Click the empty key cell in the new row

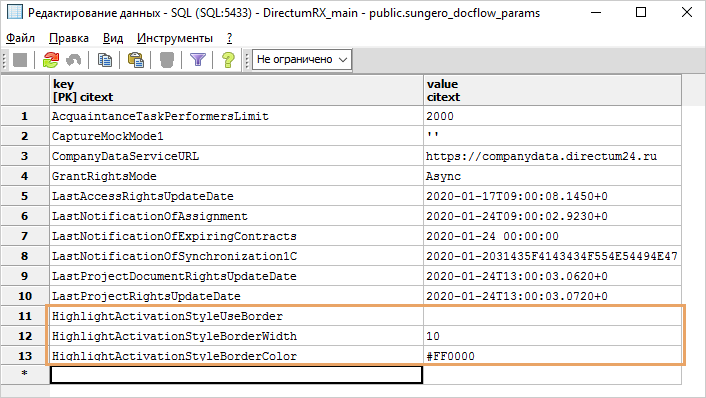pos(236,375)
